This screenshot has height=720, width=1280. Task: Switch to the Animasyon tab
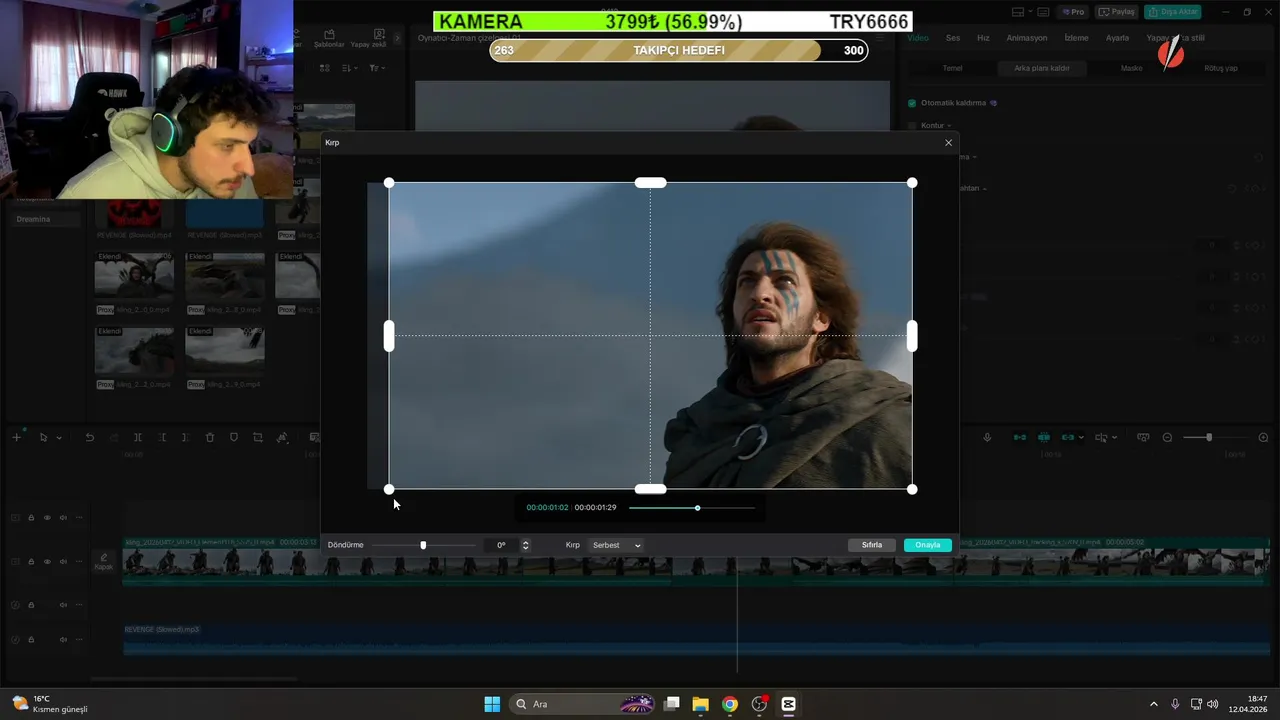(1027, 38)
